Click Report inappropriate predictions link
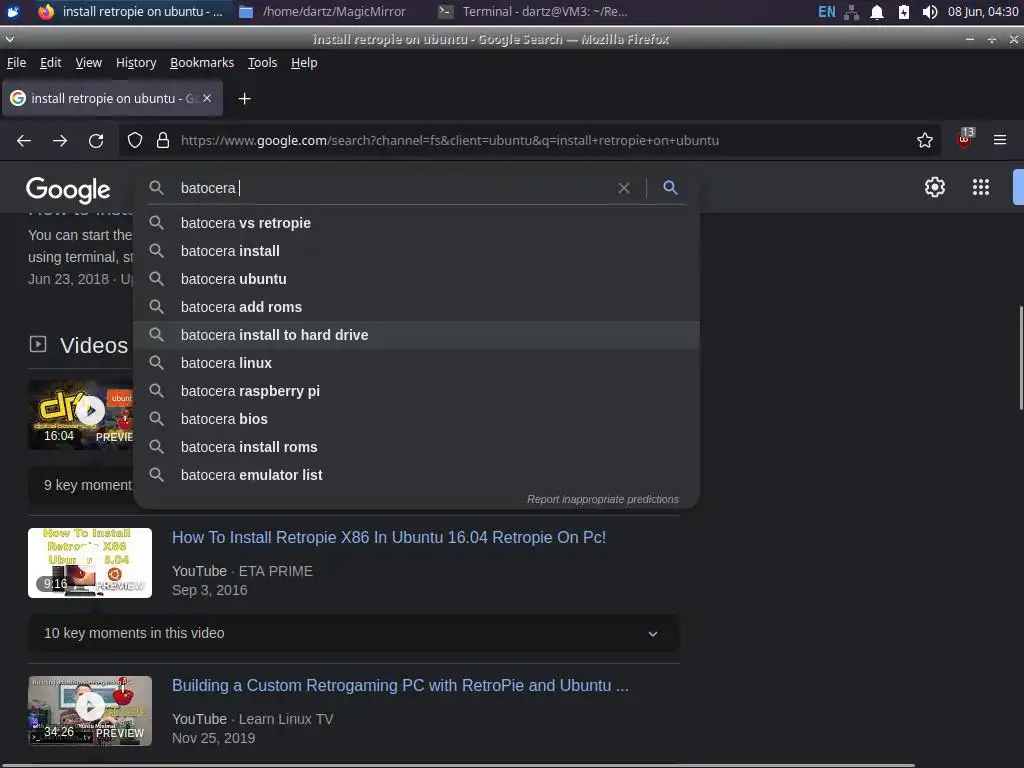Screen dimensions: 1024x768 point(603,500)
